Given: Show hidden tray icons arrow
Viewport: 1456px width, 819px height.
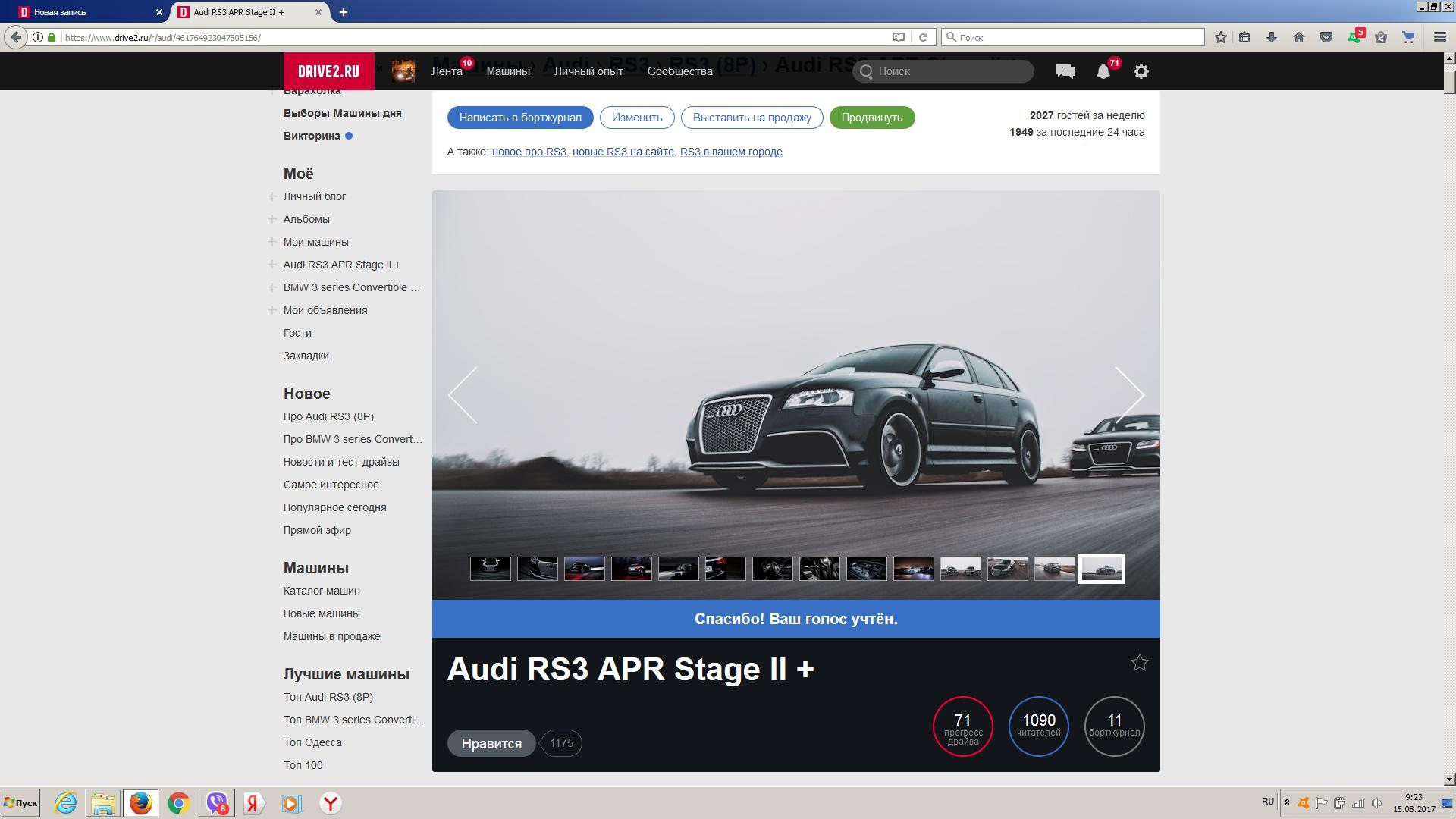Looking at the screenshot, I should [1287, 802].
